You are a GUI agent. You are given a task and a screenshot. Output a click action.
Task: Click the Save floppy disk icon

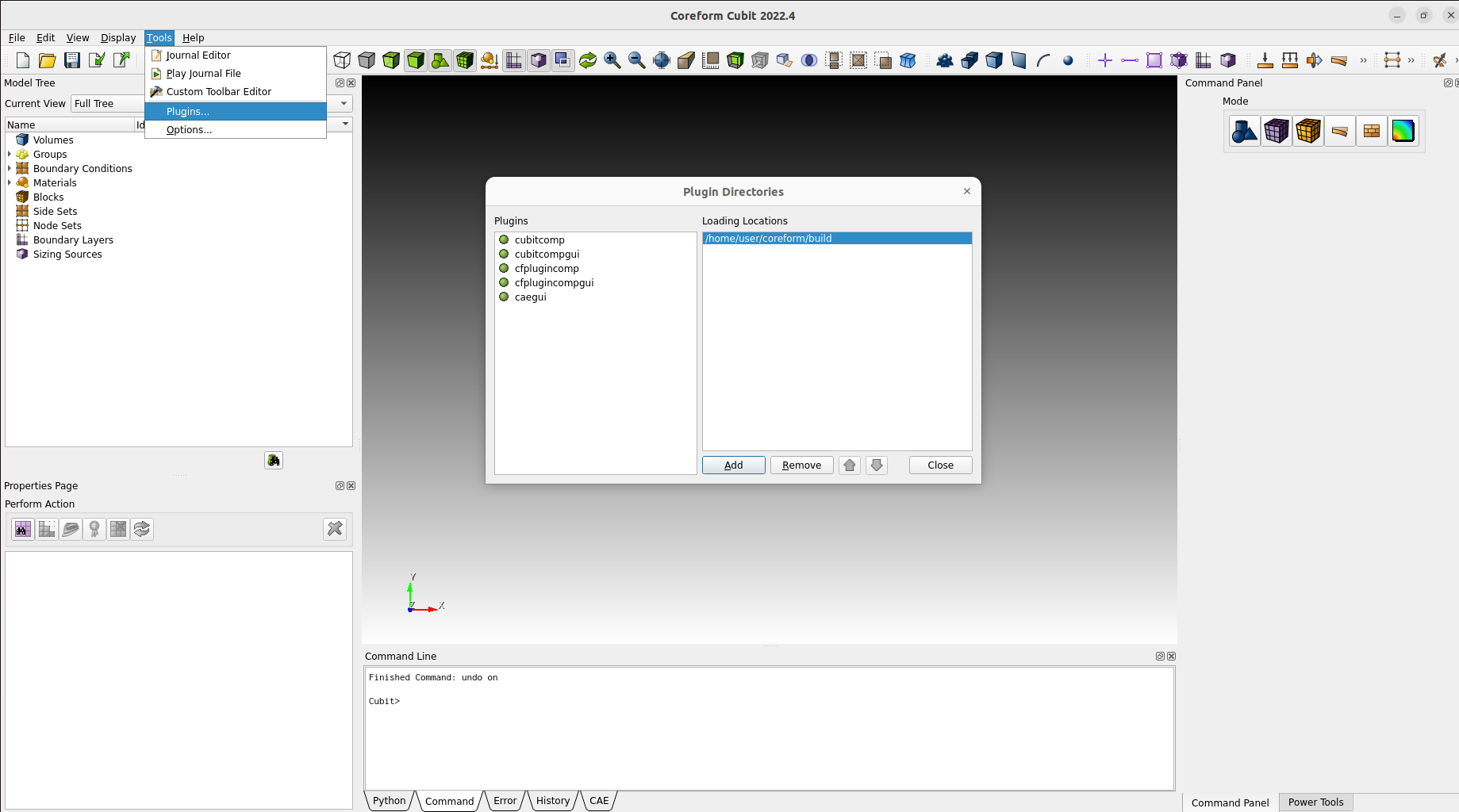coord(72,60)
